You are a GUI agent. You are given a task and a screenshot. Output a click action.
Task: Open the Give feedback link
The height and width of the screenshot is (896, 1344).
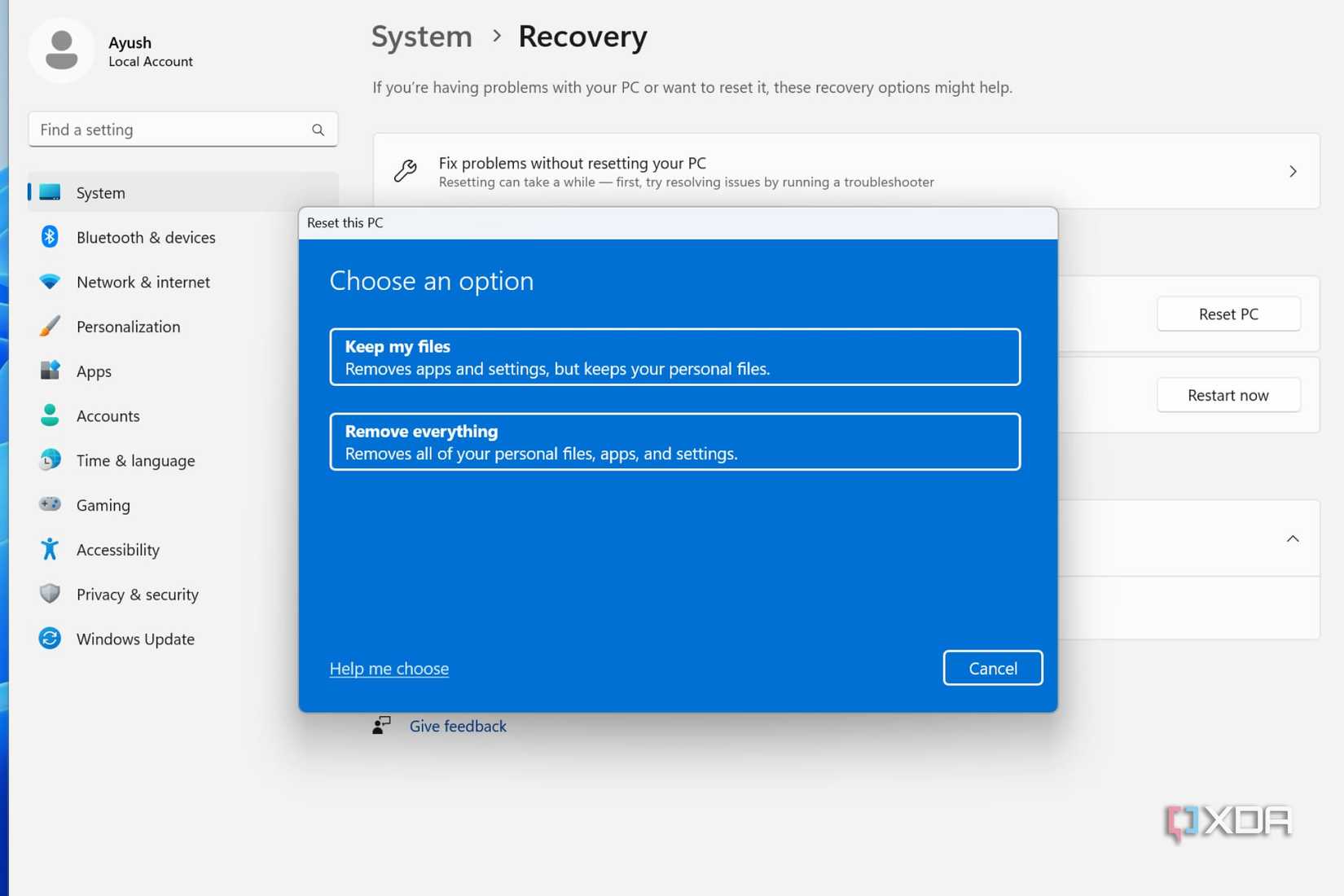click(458, 726)
